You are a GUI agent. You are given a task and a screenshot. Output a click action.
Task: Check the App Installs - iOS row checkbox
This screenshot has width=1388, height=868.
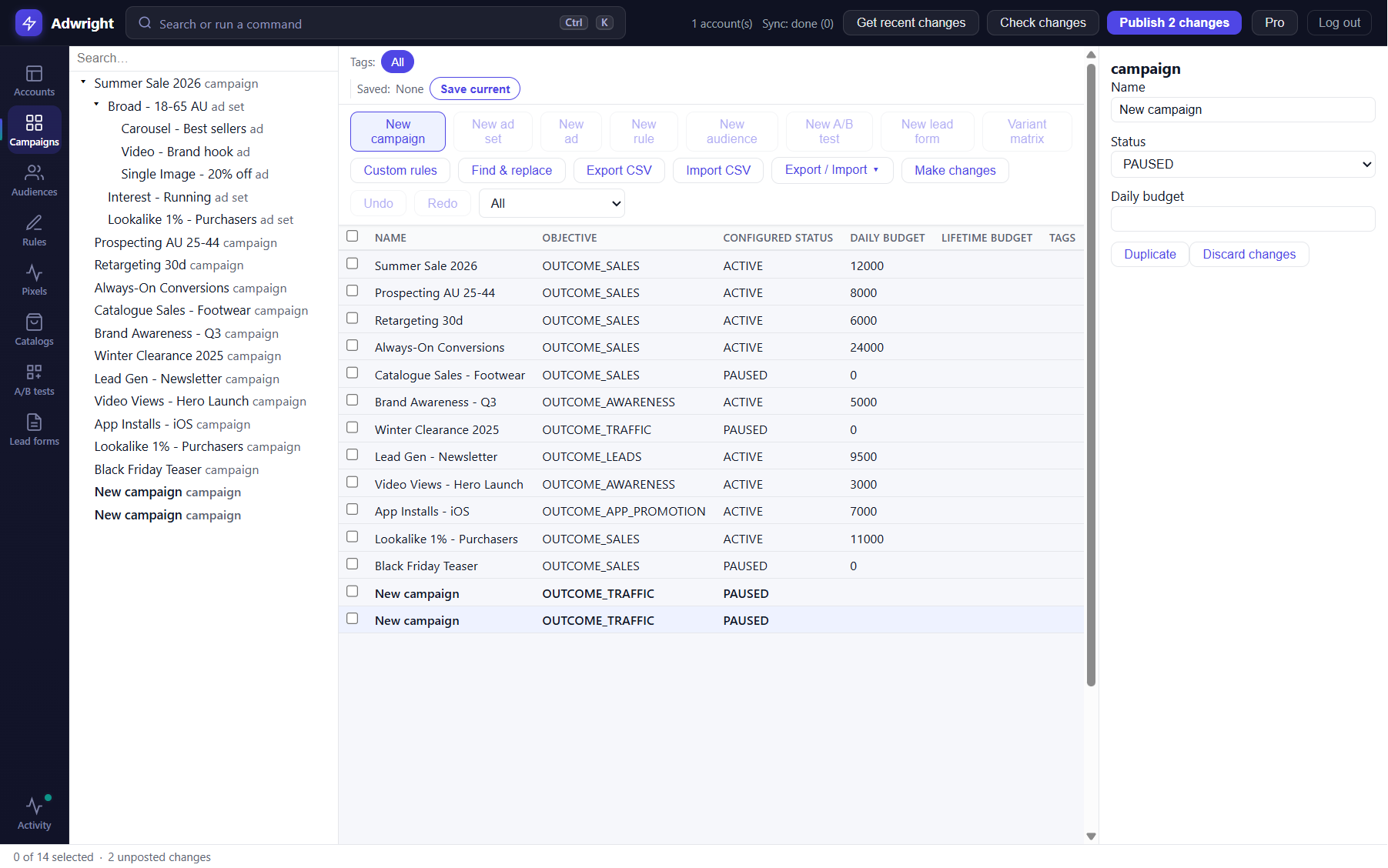pyautogui.click(x=353, y=509)
